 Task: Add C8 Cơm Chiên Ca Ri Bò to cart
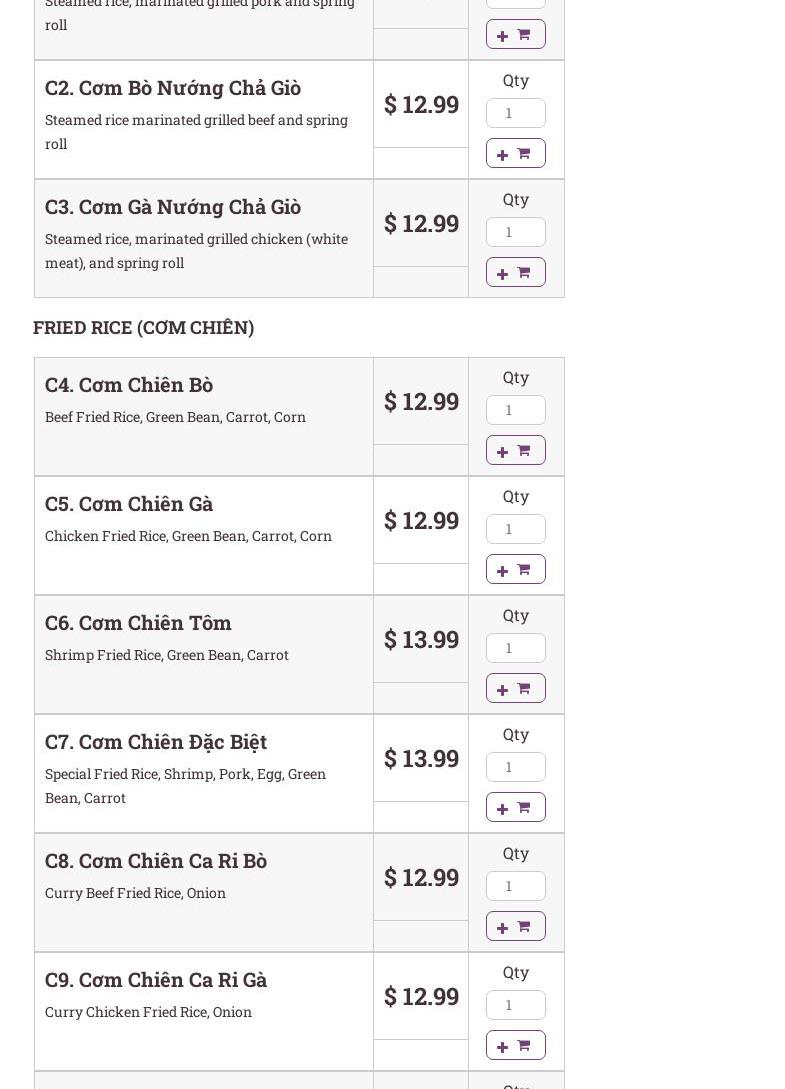point(515,926)
